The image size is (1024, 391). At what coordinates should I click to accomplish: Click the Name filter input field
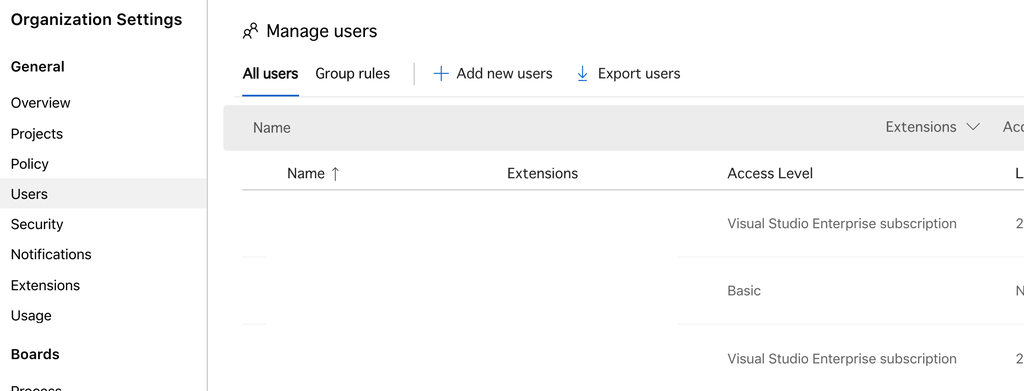pos(562,128)
